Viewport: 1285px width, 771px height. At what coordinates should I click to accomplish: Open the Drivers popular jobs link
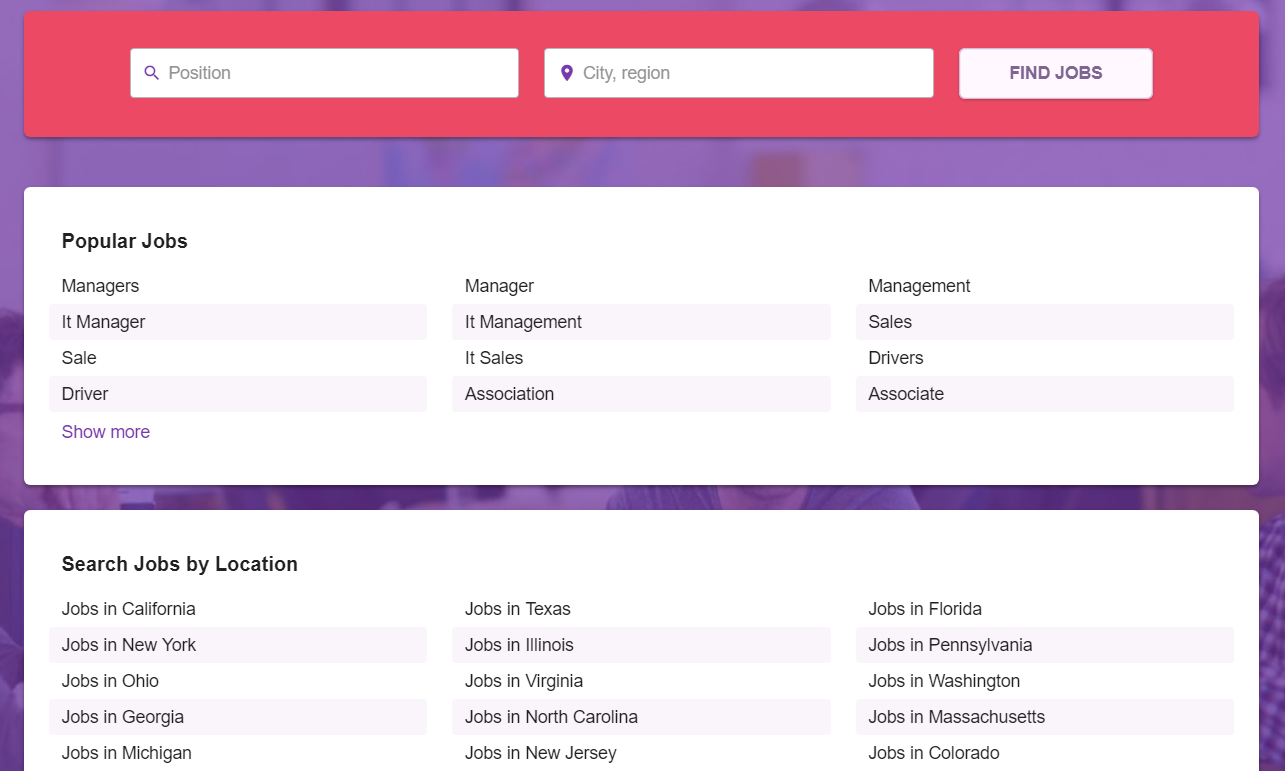coord(895,357)
